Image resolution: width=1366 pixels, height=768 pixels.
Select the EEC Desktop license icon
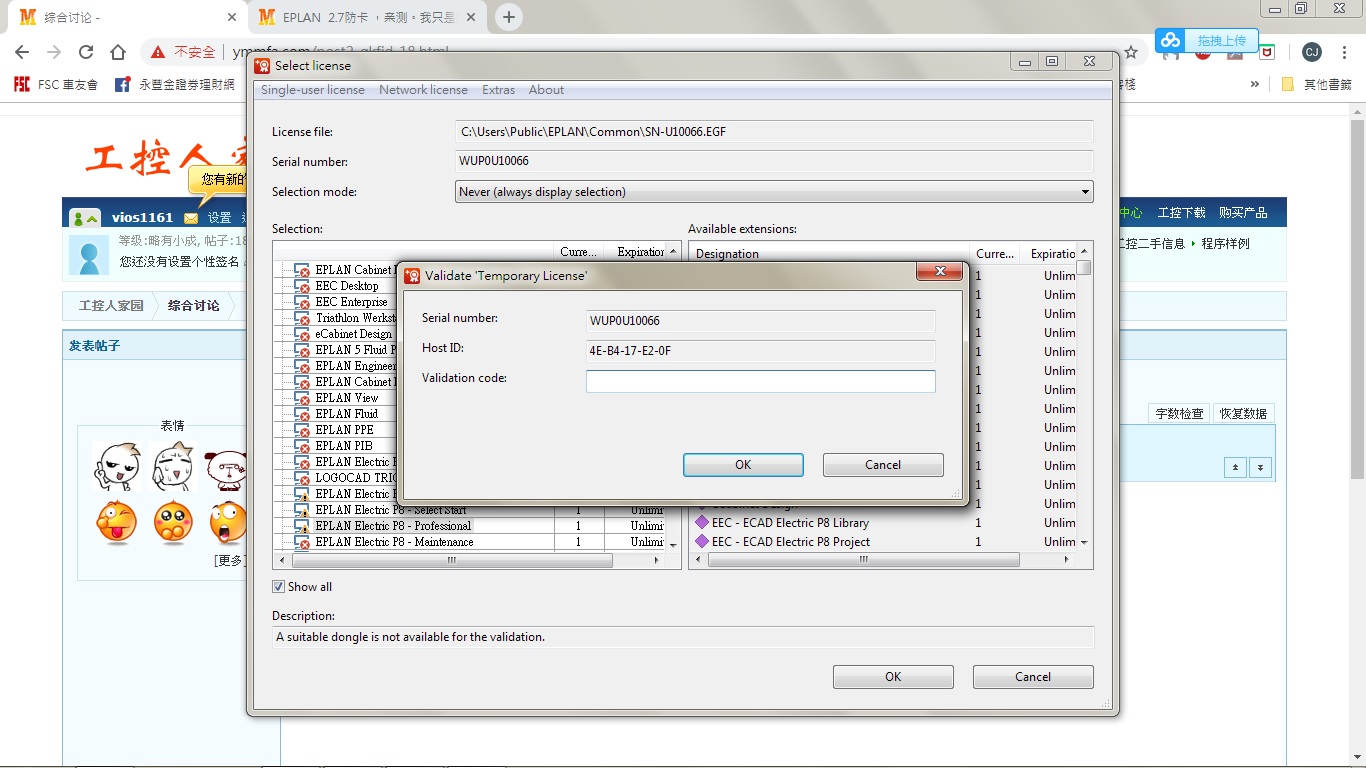pyautogui.click(x=302, y=286)
